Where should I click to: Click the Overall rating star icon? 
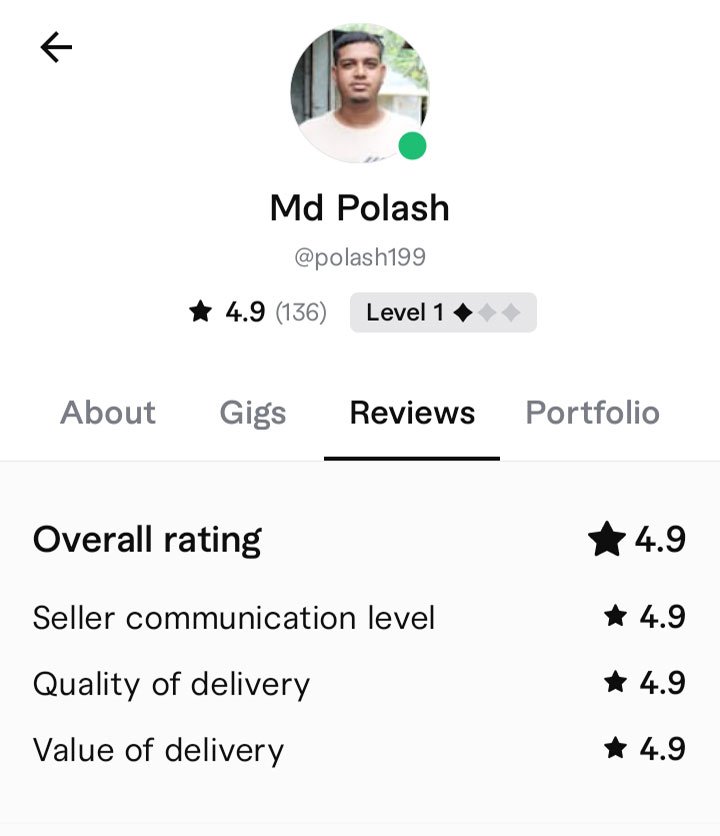(x=606, y=540)
